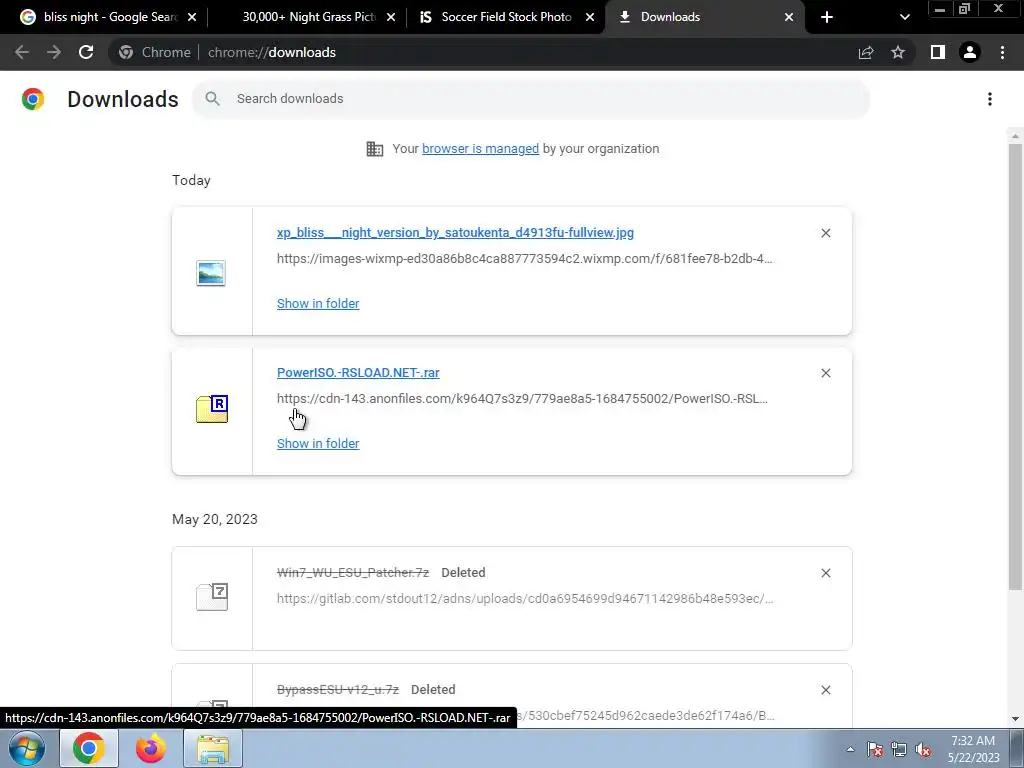The image size is (1024, 768).
Task: Click the Action Center flag tray icon
Action: [875, 749]
